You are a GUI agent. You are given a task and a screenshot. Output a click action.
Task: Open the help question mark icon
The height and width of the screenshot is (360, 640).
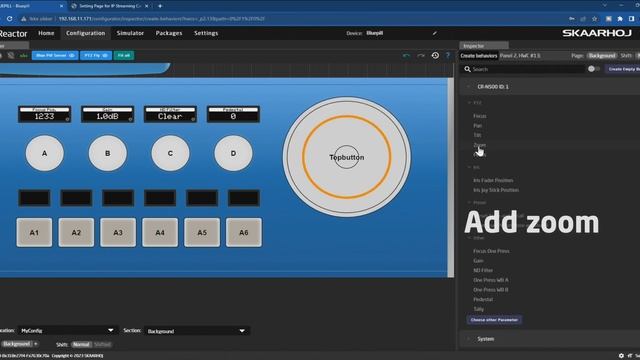click(x=448, y=55)
